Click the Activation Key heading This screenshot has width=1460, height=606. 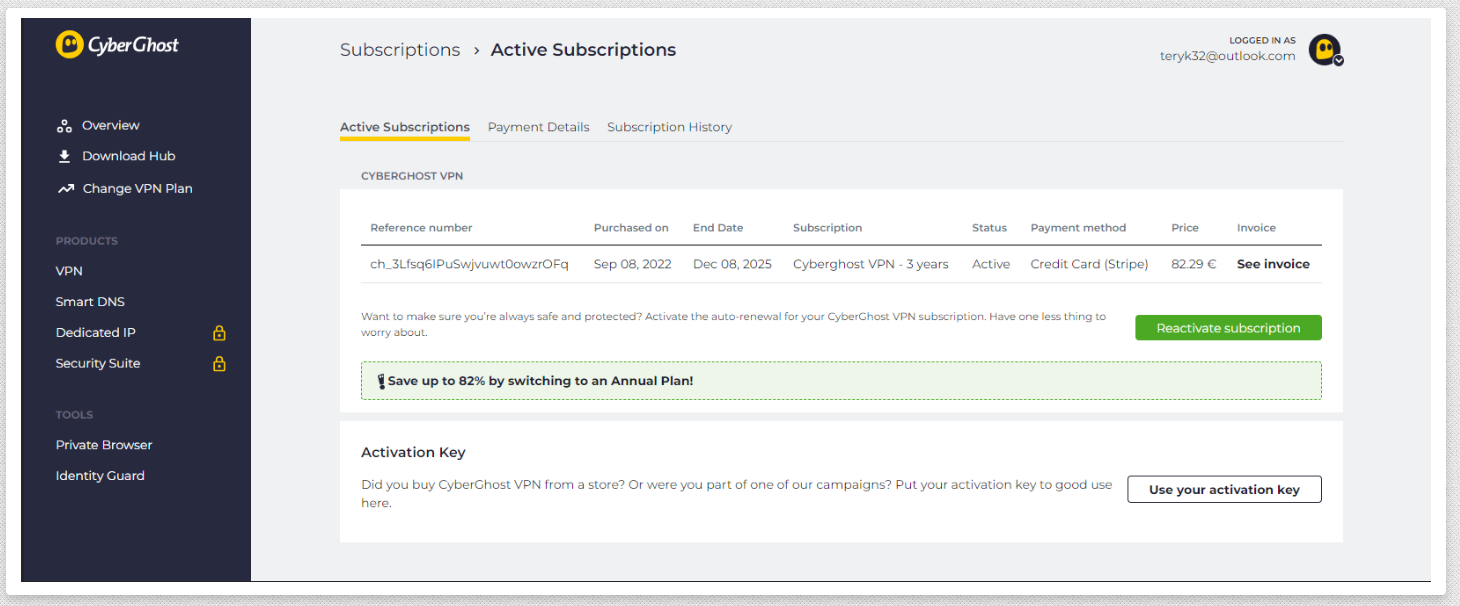tap(413, 453)
